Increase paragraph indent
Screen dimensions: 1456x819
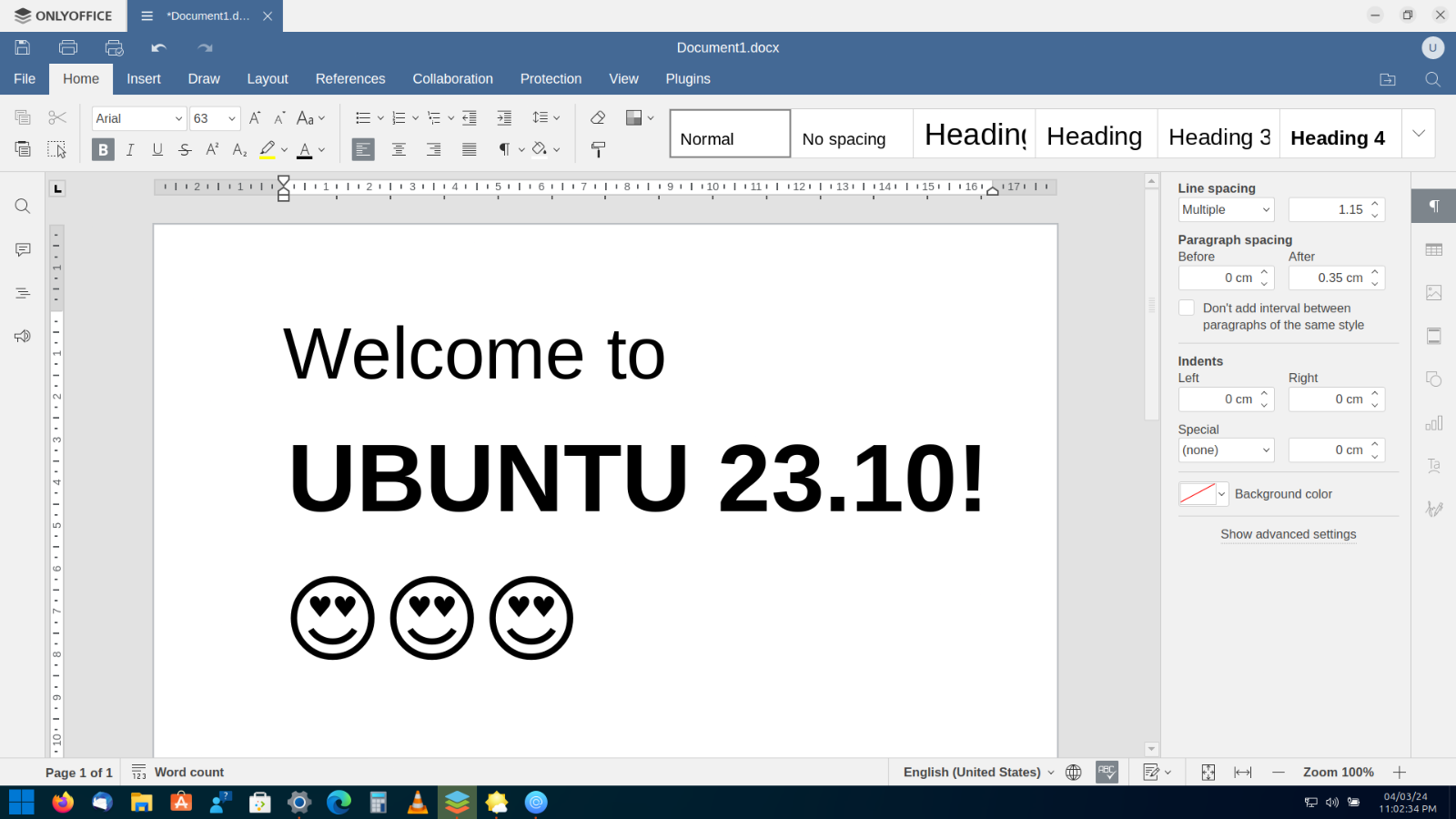(504, 117)
